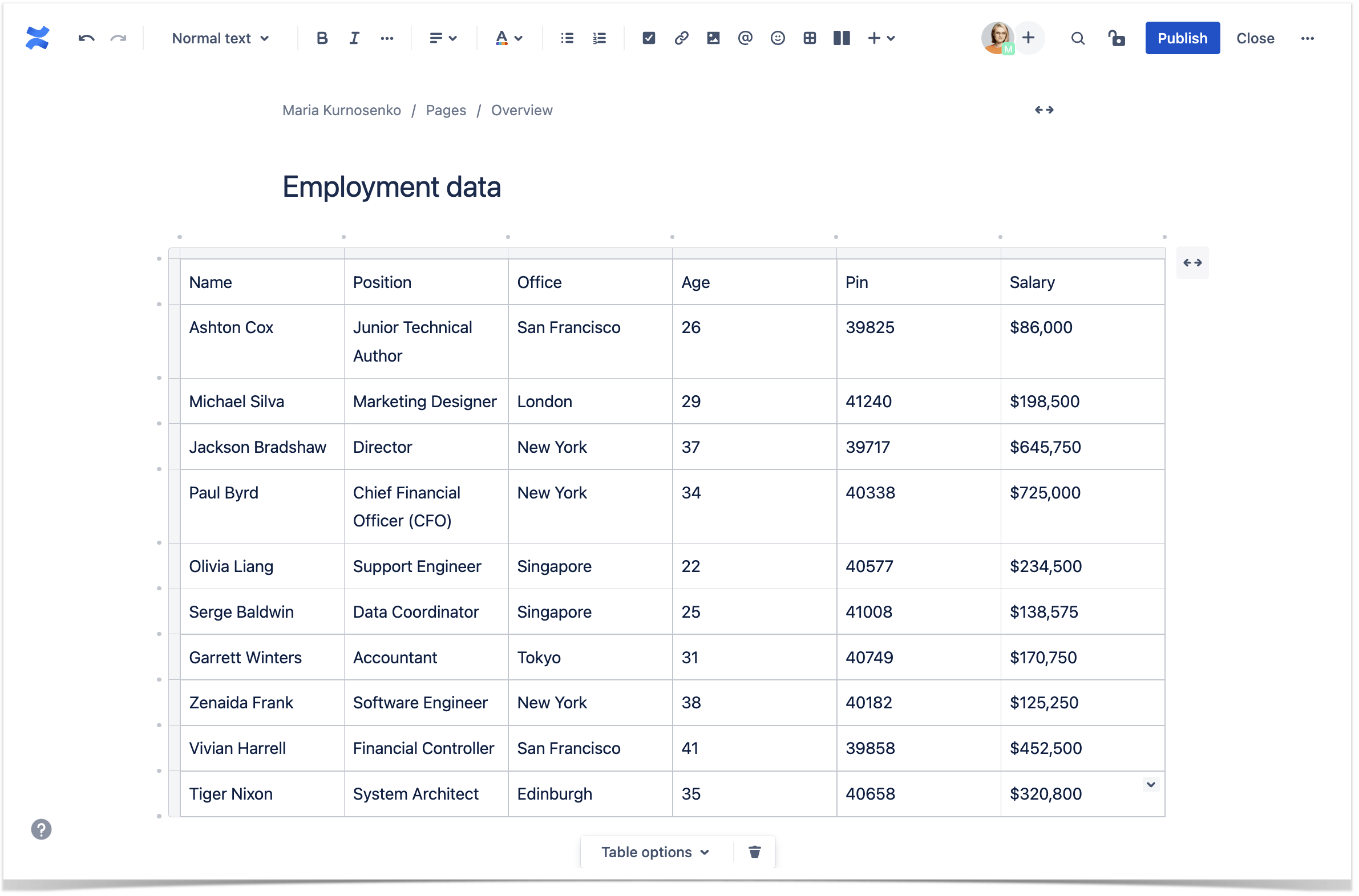Screen dimensions: 1359x896
Task: Scroll down in the employment table
Action: (1151, 785)
